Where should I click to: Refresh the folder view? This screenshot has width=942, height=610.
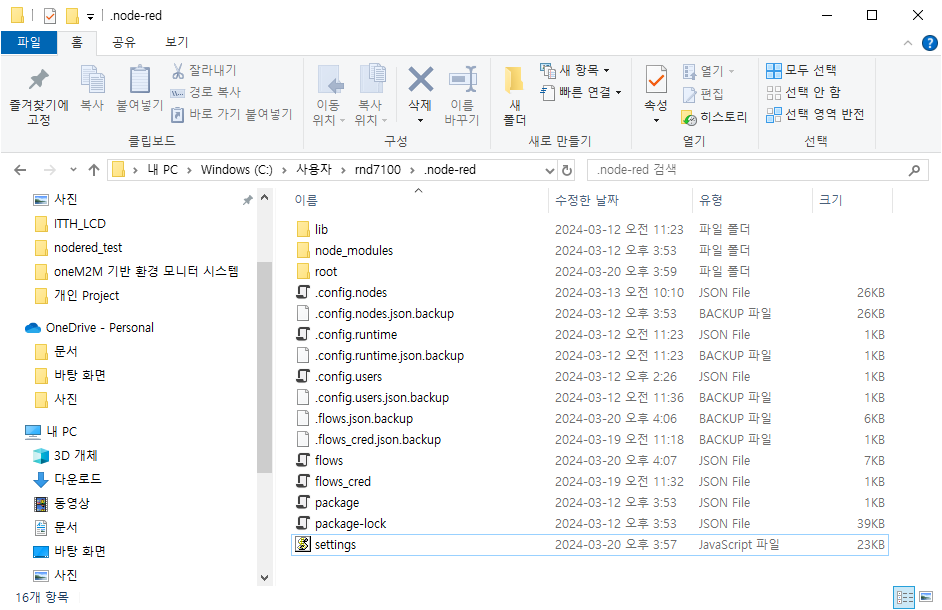pos(567,171)
